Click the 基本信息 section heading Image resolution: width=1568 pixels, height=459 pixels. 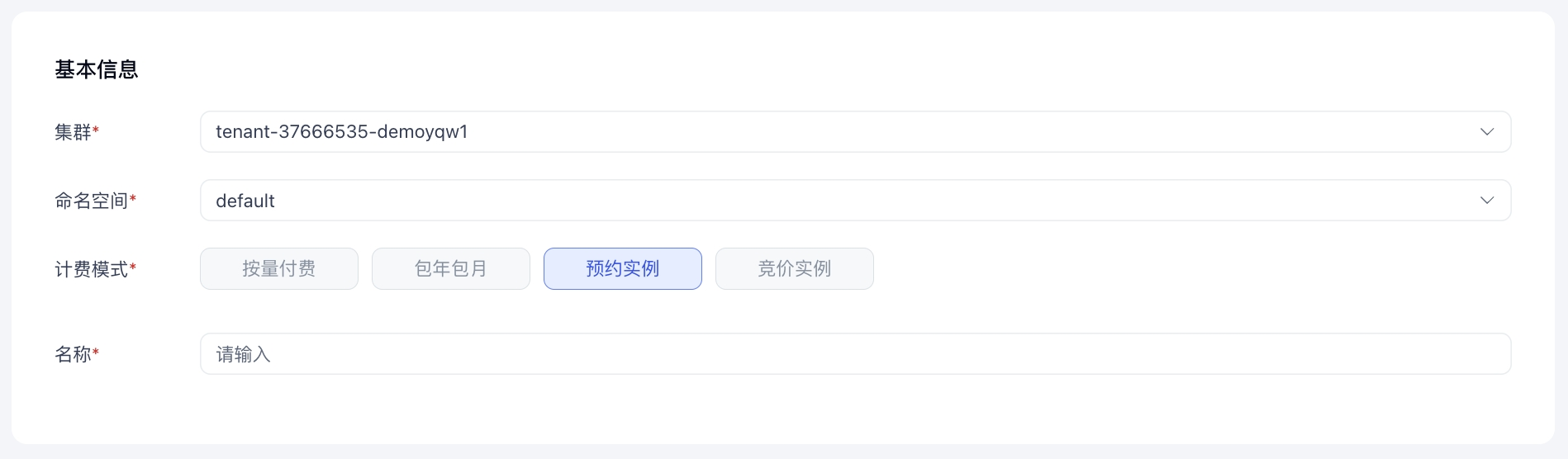(97, 69)
